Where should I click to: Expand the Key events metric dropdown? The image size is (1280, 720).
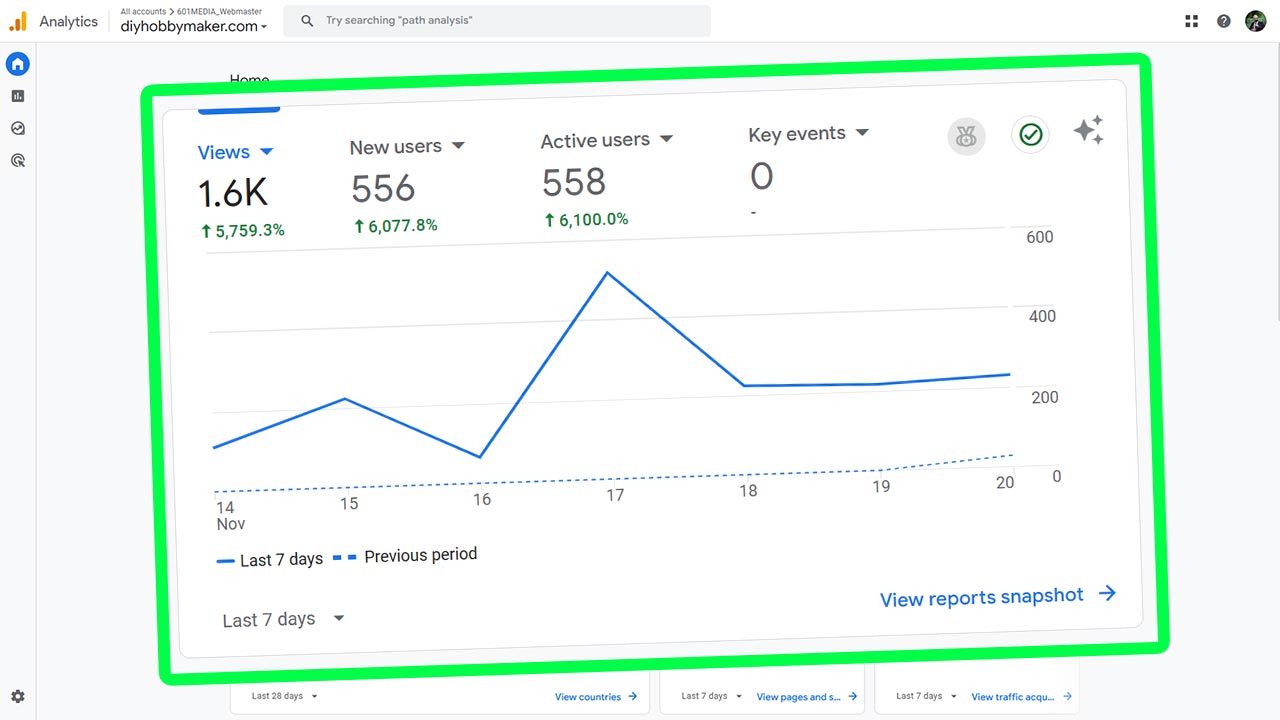pos(862,132)
